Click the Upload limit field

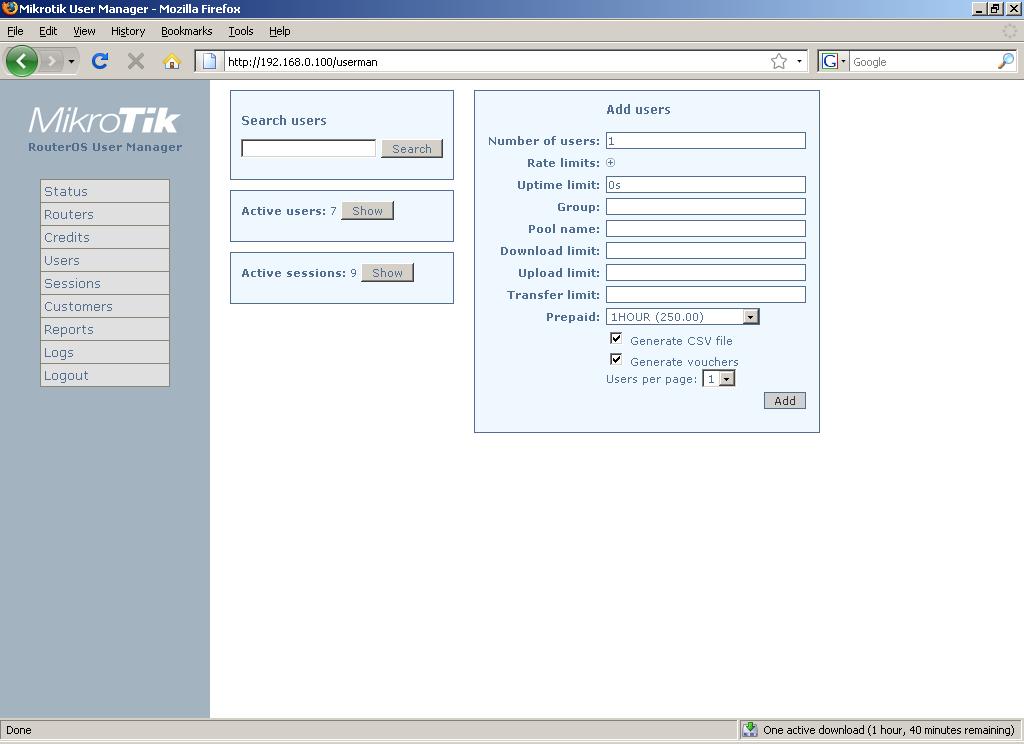click(706, 272)
